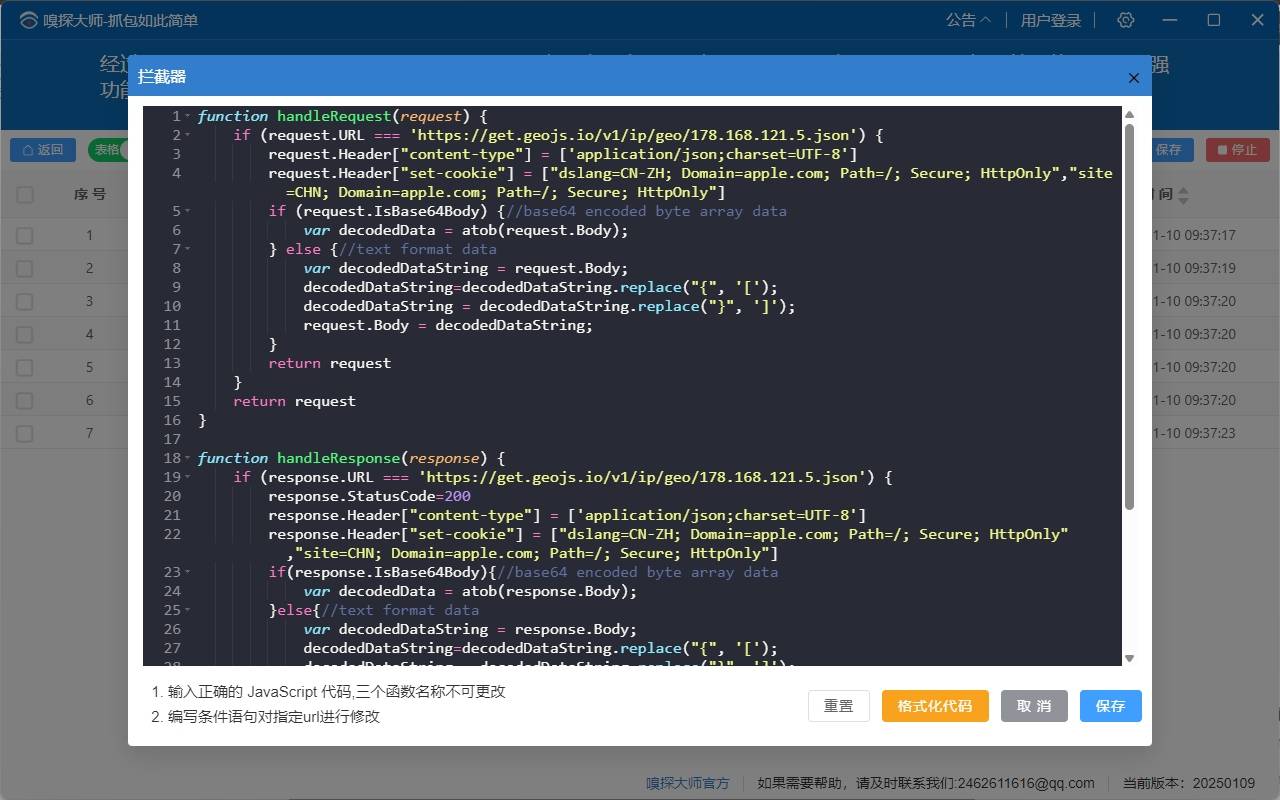The height and width of the screenshot is (800, 1280).
Task: Close the 拦截器 dialog with X
Action: coord(1133,78)
